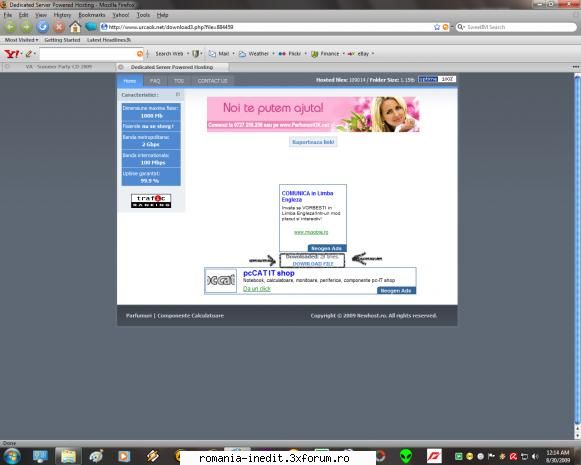The height and width of the screenshot is (465, 581).
Task: Click the Yahoo toolbar search input field
Action: pyautogui.click(x=88, y=54)
